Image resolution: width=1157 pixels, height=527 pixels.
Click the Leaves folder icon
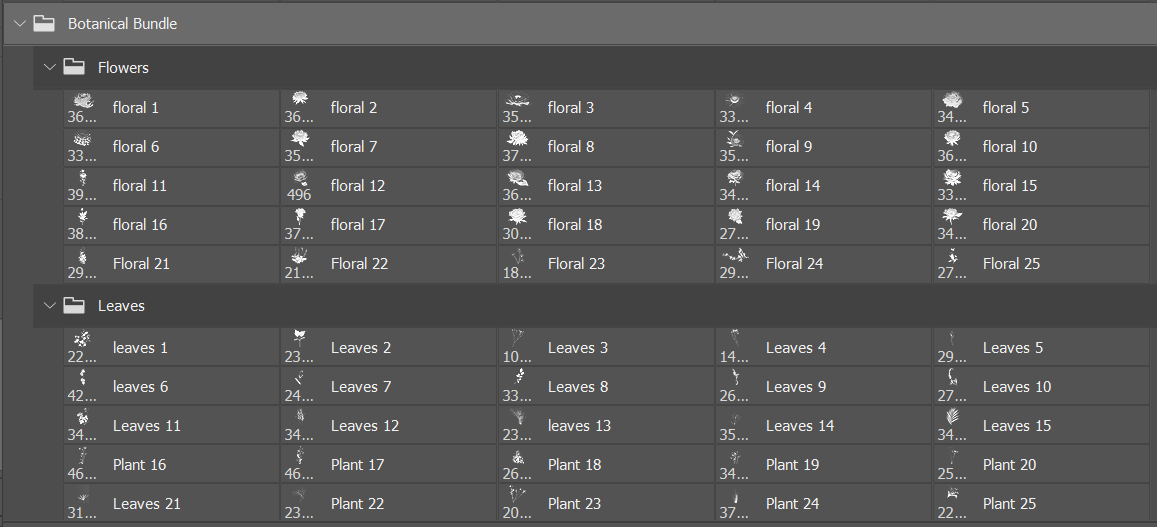74,306
